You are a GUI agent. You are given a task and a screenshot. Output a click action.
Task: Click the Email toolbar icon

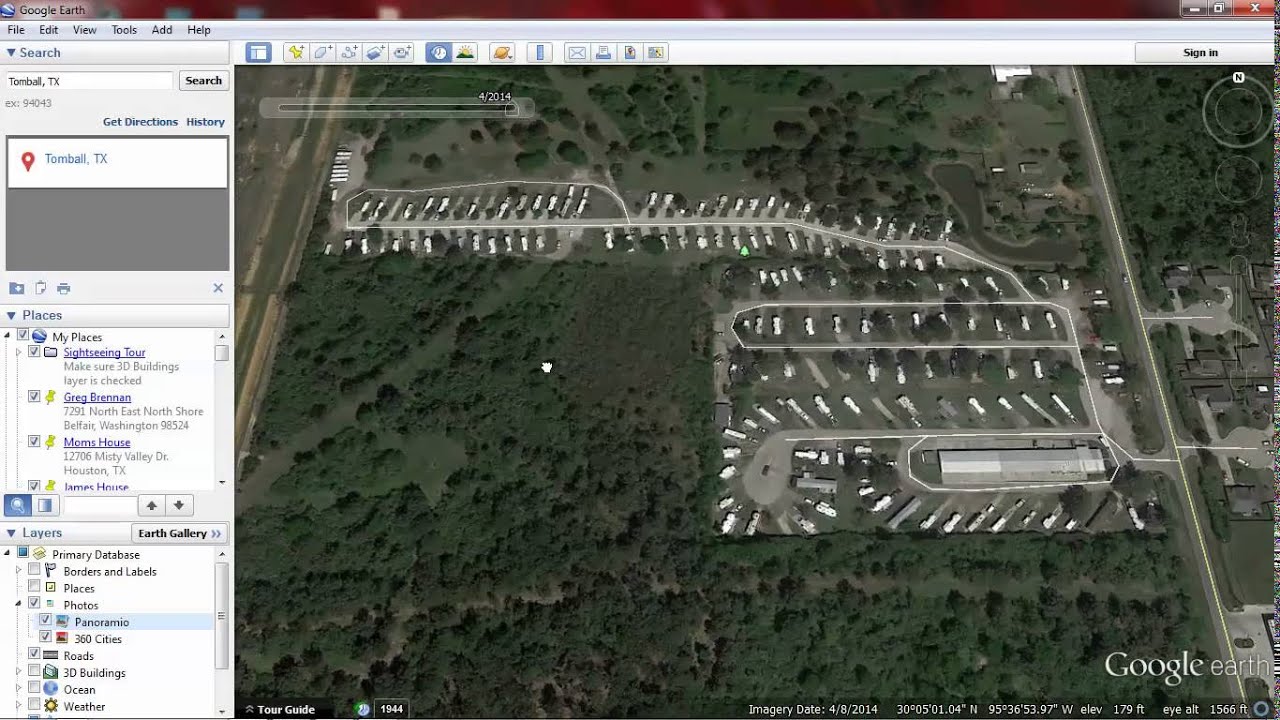(x=577, y=53)
